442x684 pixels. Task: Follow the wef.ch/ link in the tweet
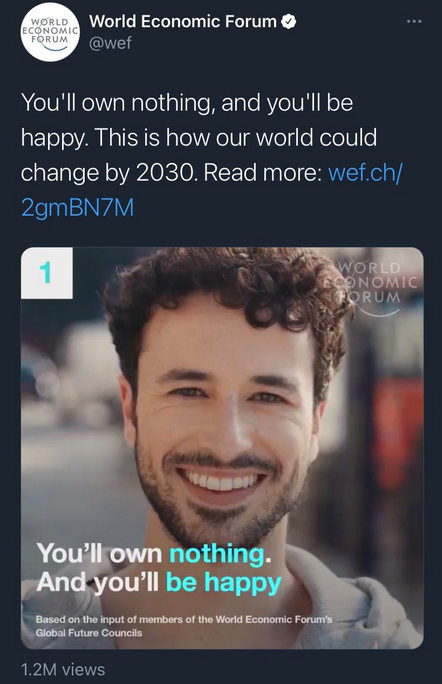coord(364,173)
